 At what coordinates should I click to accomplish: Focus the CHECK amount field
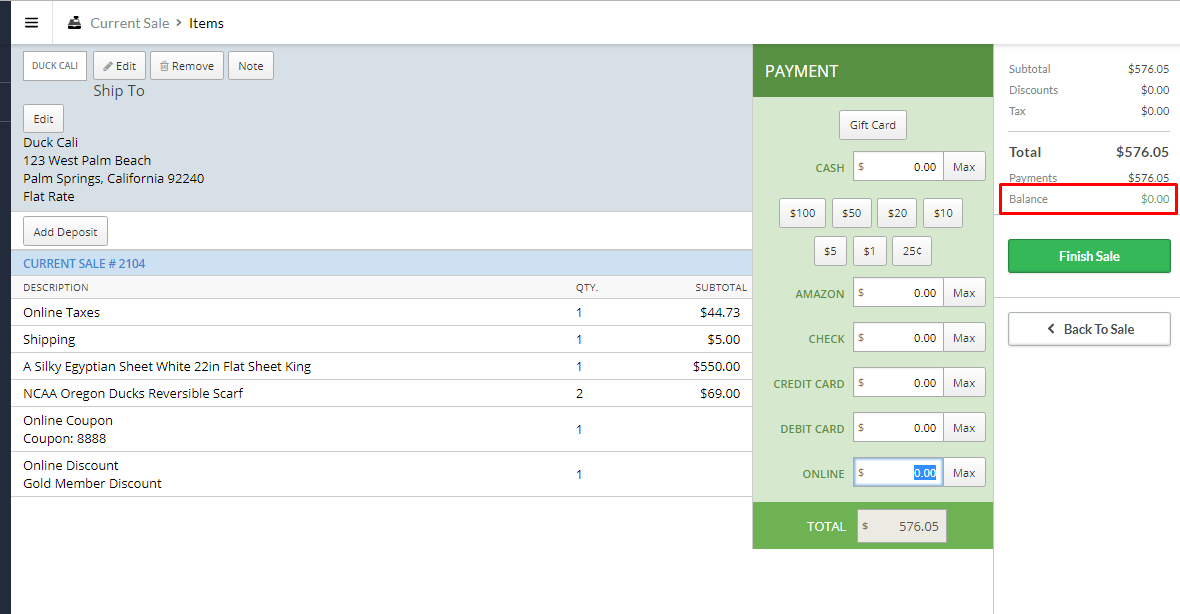(898, 338)
